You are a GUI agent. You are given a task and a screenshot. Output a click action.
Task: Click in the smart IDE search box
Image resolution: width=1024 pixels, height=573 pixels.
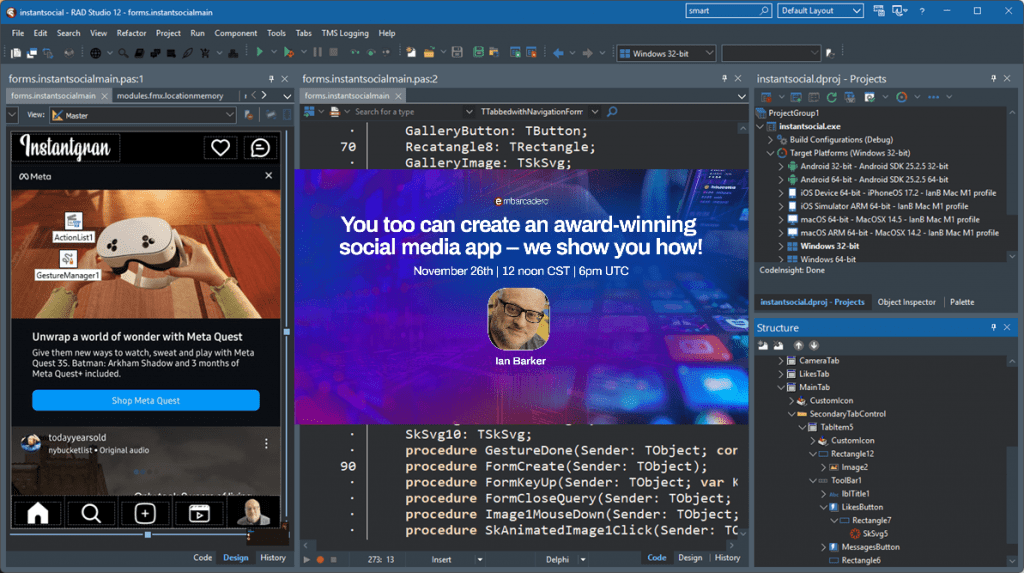click(x=722, y=10)
